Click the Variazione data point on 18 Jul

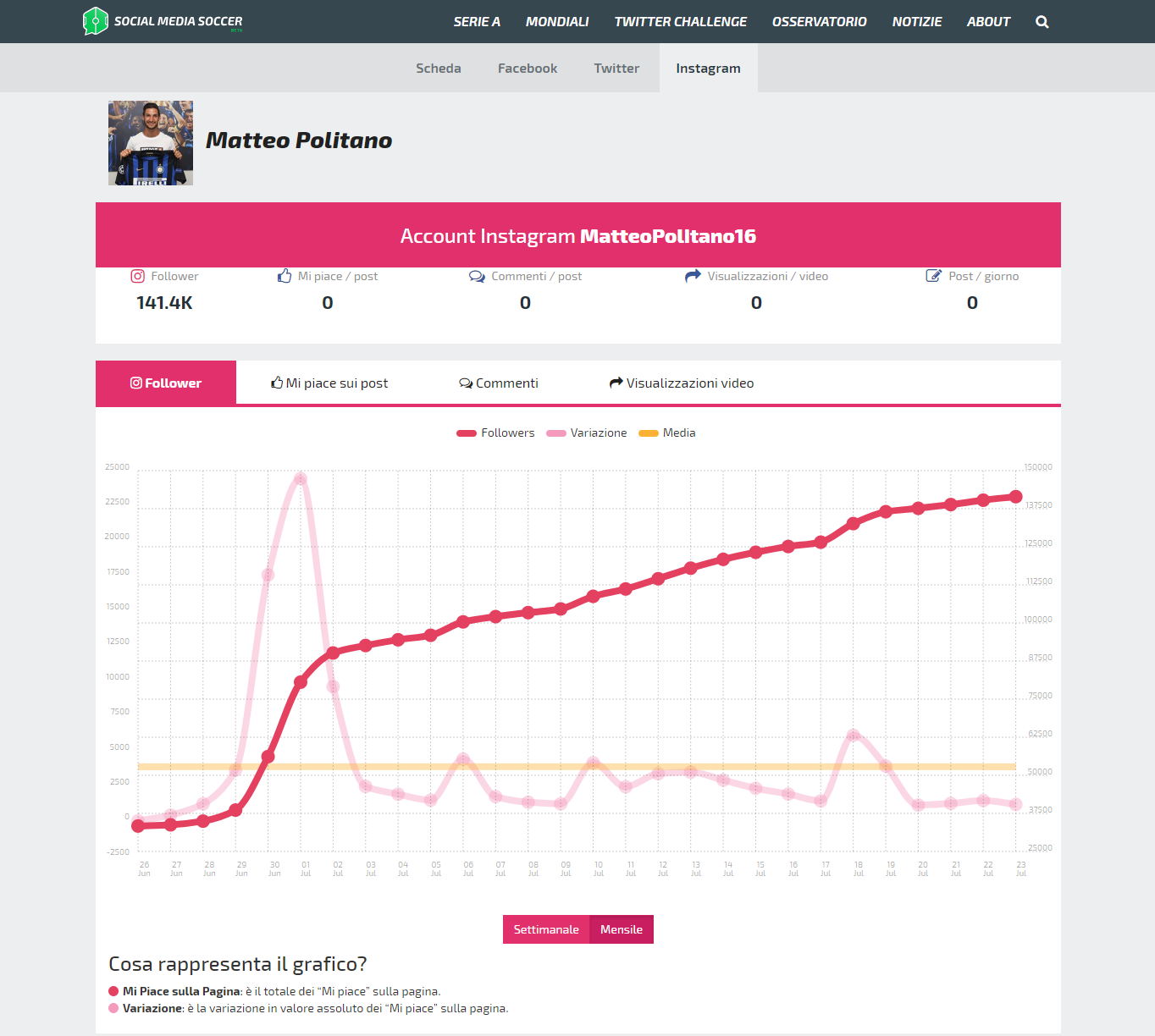coord(853,736)
